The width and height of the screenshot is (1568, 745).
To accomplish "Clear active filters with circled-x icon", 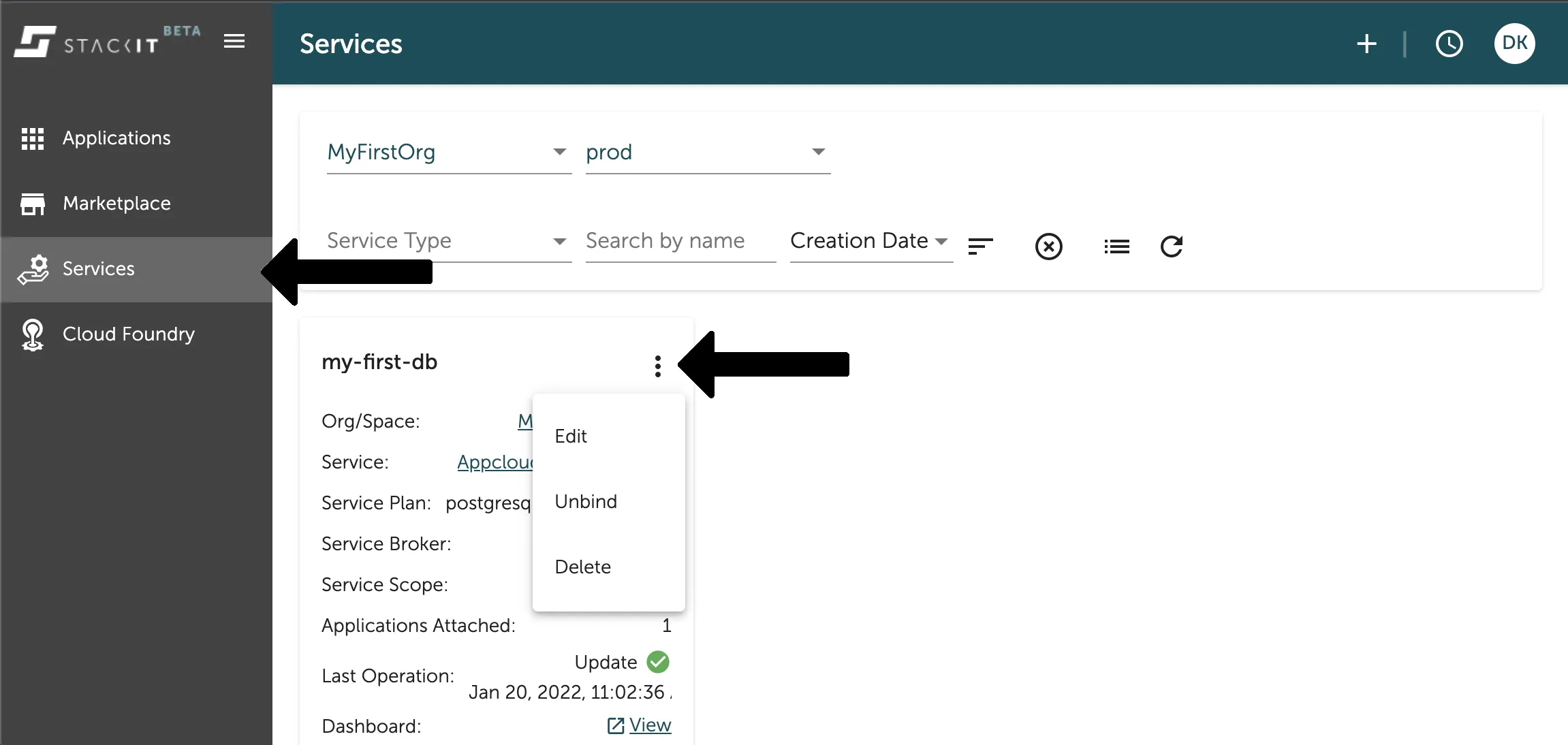I will click(1048, 247).
